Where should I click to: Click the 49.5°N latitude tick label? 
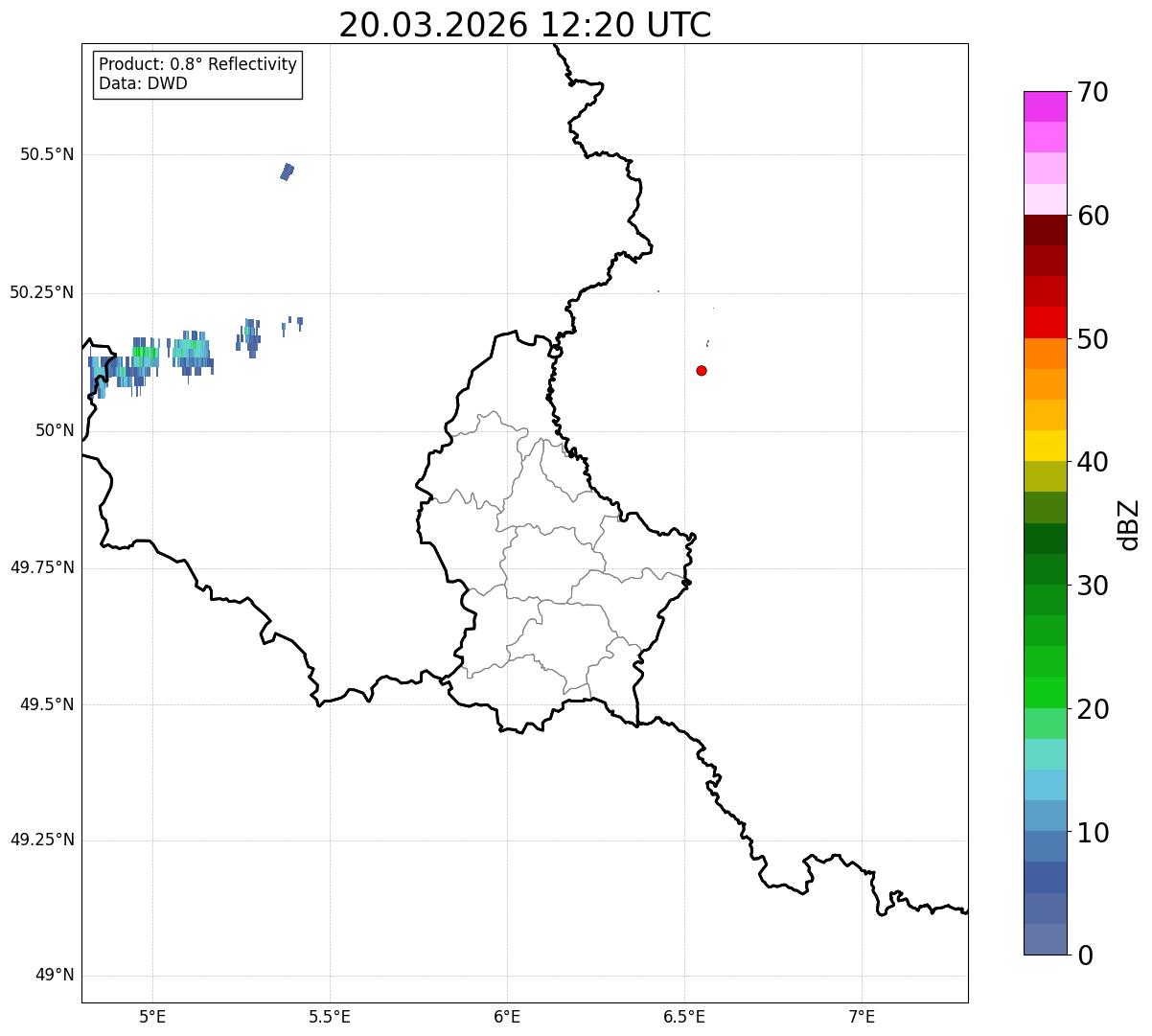pos(46,704)
